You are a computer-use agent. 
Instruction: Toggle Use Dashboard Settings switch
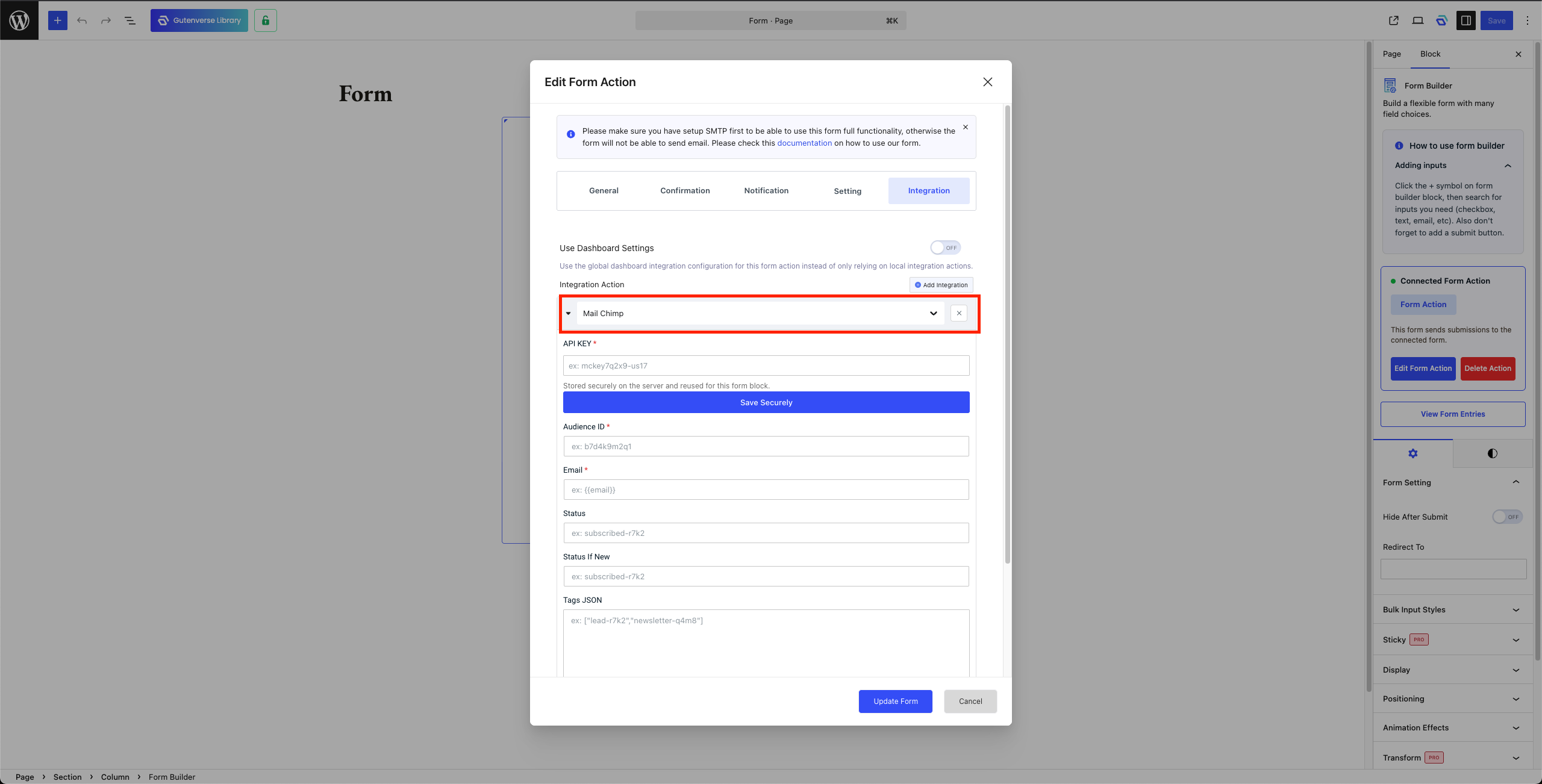pyautogui.click(x=945, y=247)
